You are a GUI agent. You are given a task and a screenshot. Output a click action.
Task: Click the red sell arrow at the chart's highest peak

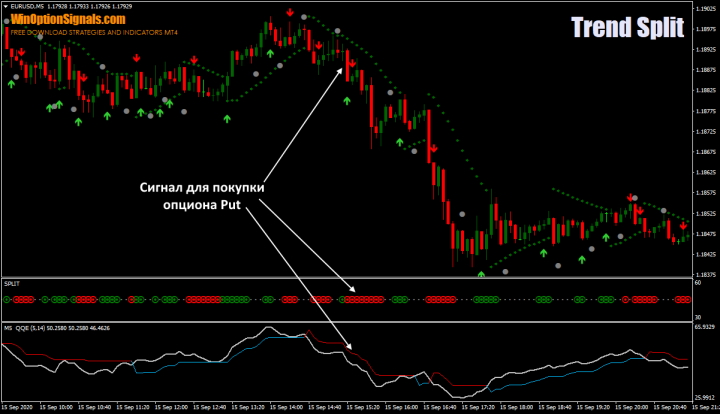289,13
